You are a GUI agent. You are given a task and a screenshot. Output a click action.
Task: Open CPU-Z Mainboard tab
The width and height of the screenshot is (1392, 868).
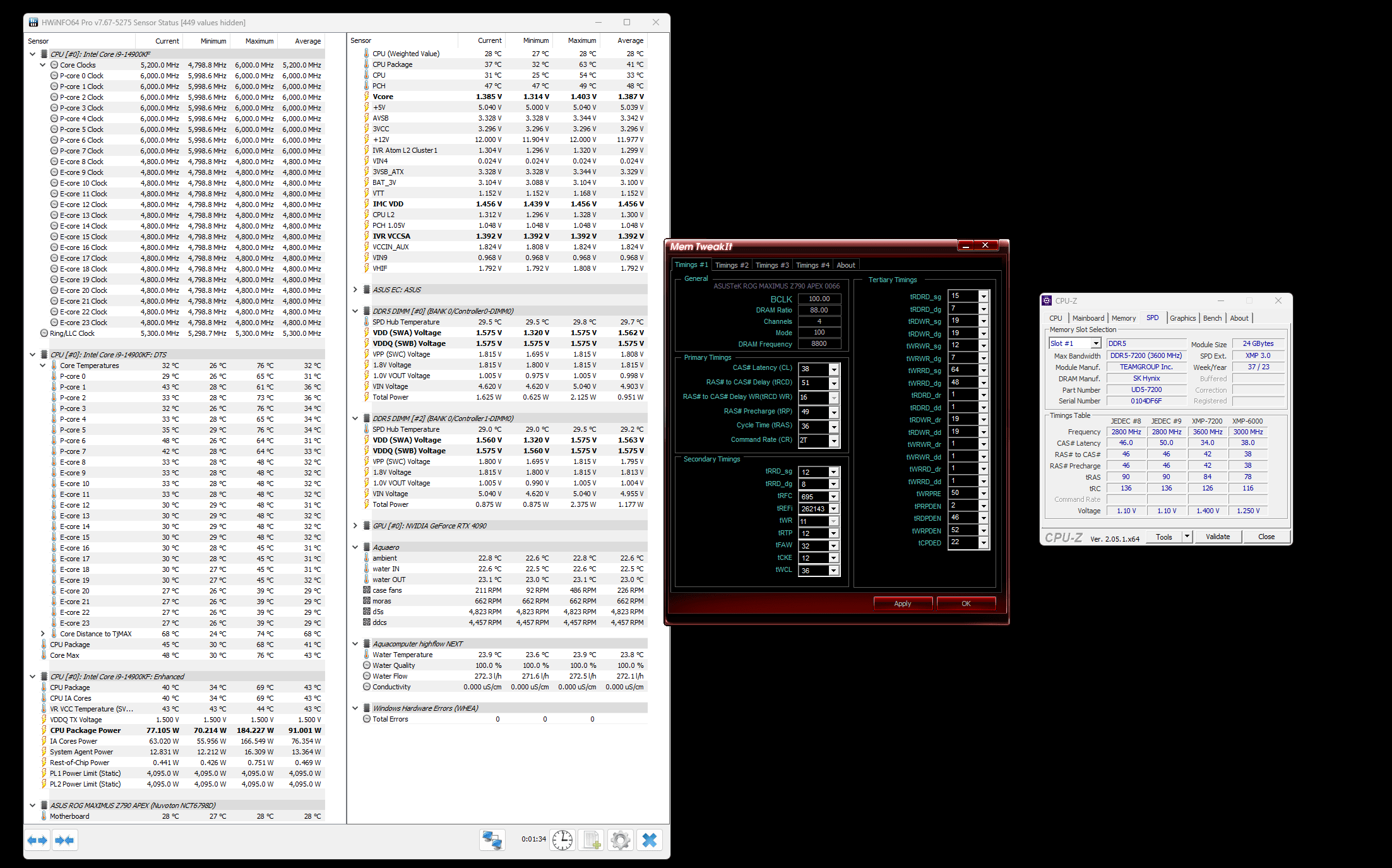[1088, 318]
